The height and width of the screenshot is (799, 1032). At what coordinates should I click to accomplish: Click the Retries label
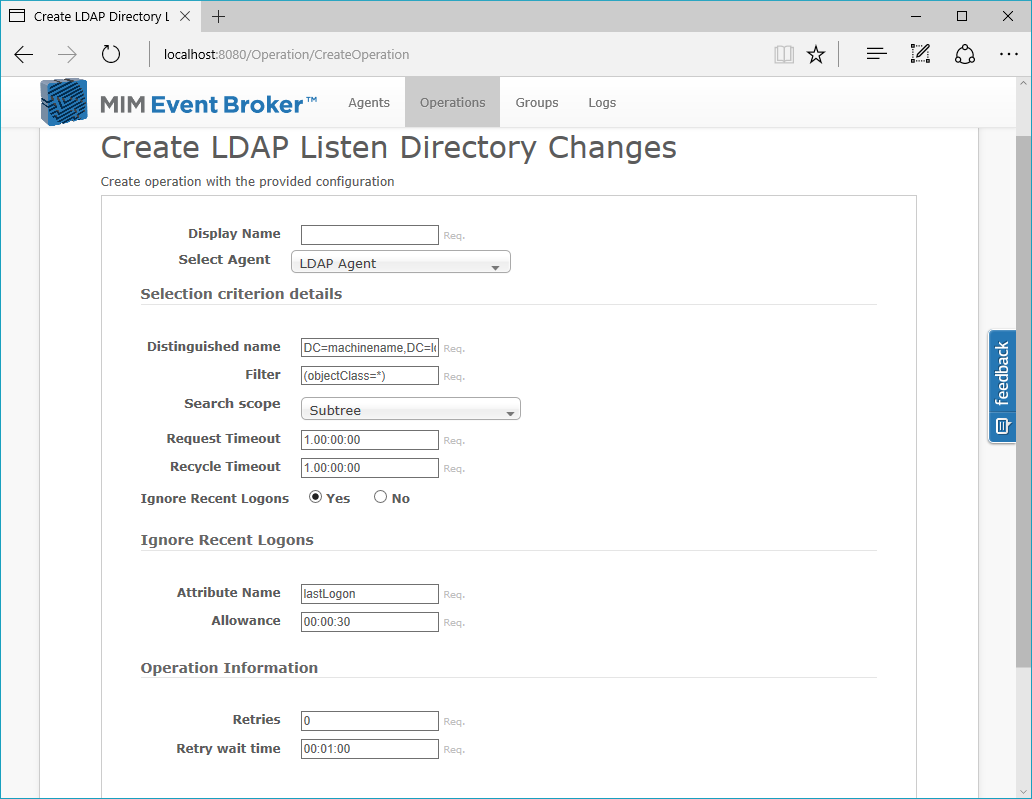pyautogui.click(x=257, y=719)
